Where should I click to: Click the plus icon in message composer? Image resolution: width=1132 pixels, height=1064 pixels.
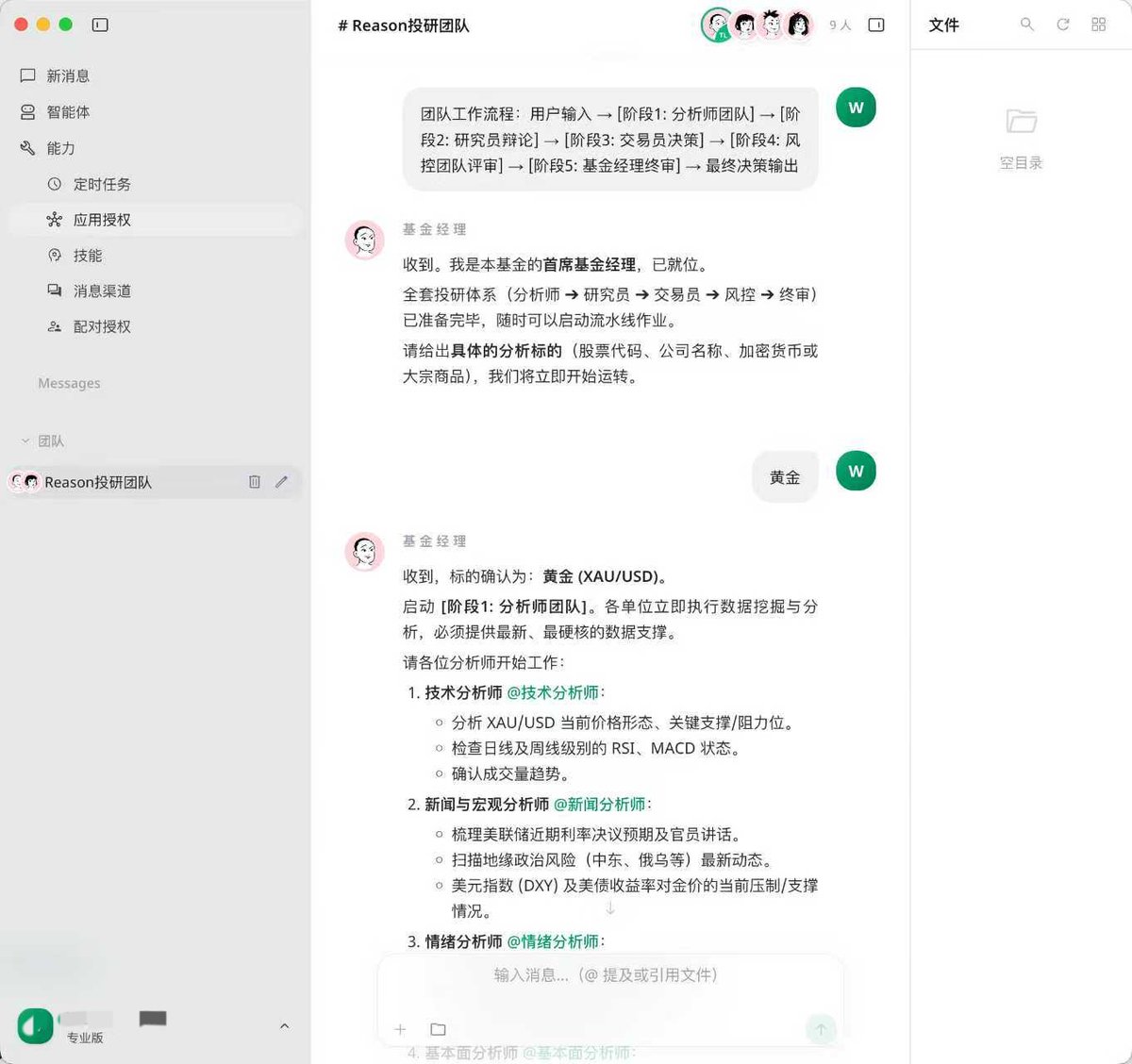[x=400, y=1030]
